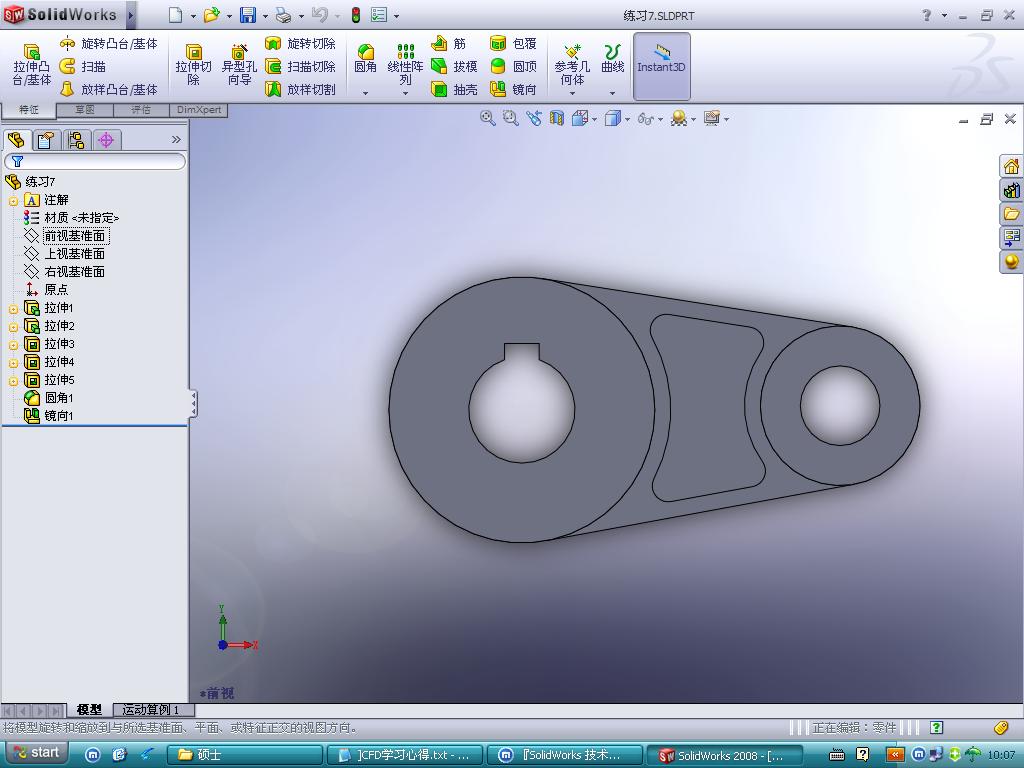Open dropdown arrow under Linear Pattern
Screen dimensions: 1024x768
(406, 93)
